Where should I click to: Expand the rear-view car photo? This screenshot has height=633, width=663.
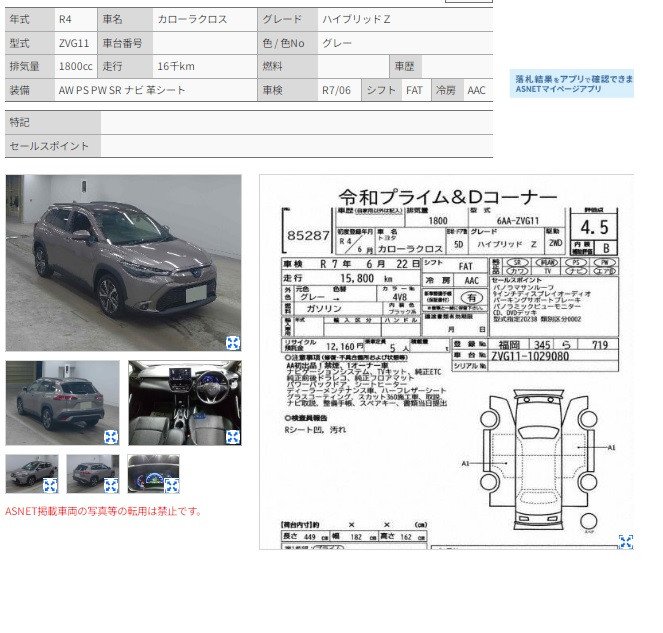[x=111, y=437]
